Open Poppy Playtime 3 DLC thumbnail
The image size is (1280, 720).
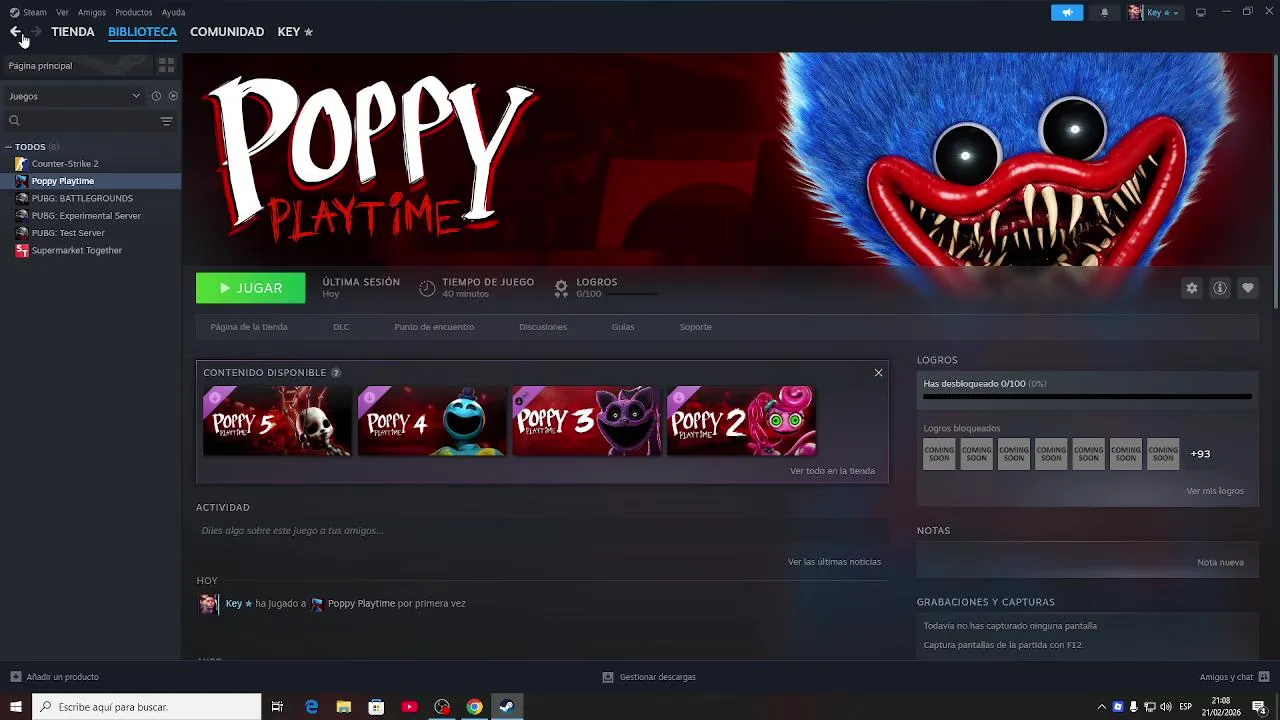tap(587, 421)
